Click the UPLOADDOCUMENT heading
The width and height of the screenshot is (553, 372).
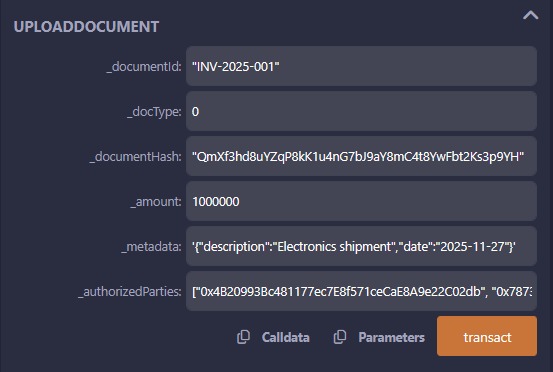[86, 27]
